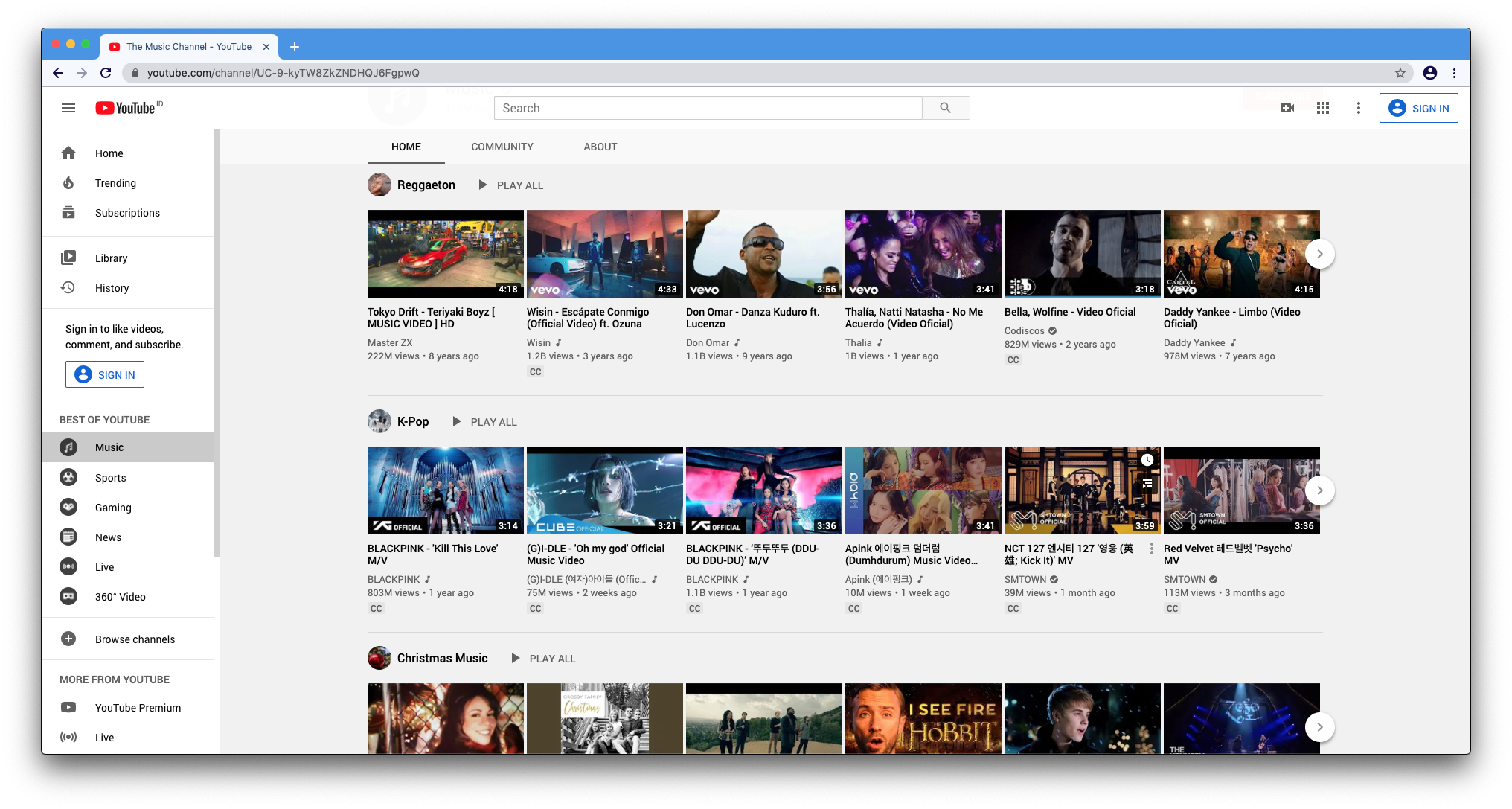Viewport: 1512px width, 809px height.
Task: Open YouTube settings three-dot menu
Action: [1358, 108]
